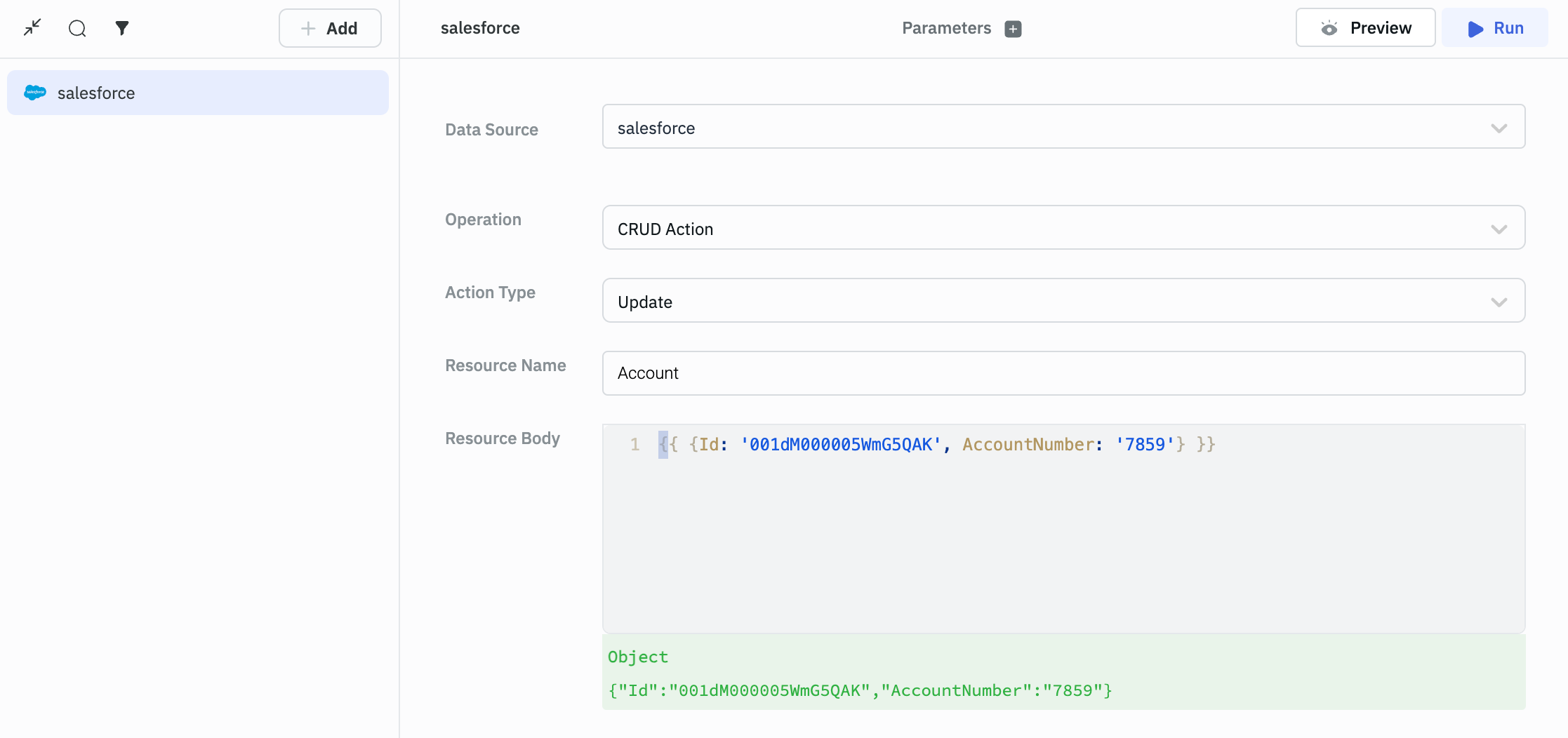Click the Action Type field label

click(490, 293)
